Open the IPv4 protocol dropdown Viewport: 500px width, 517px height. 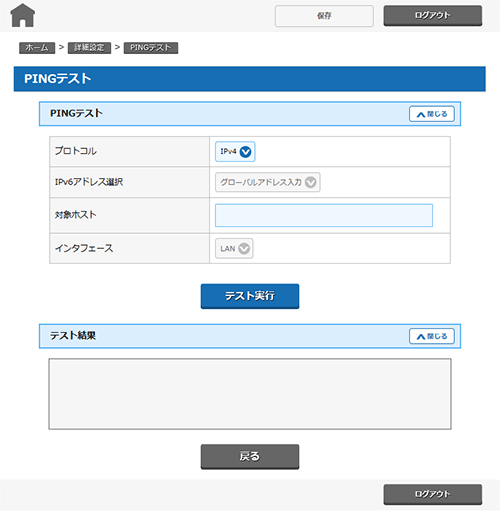pos(235,152)
